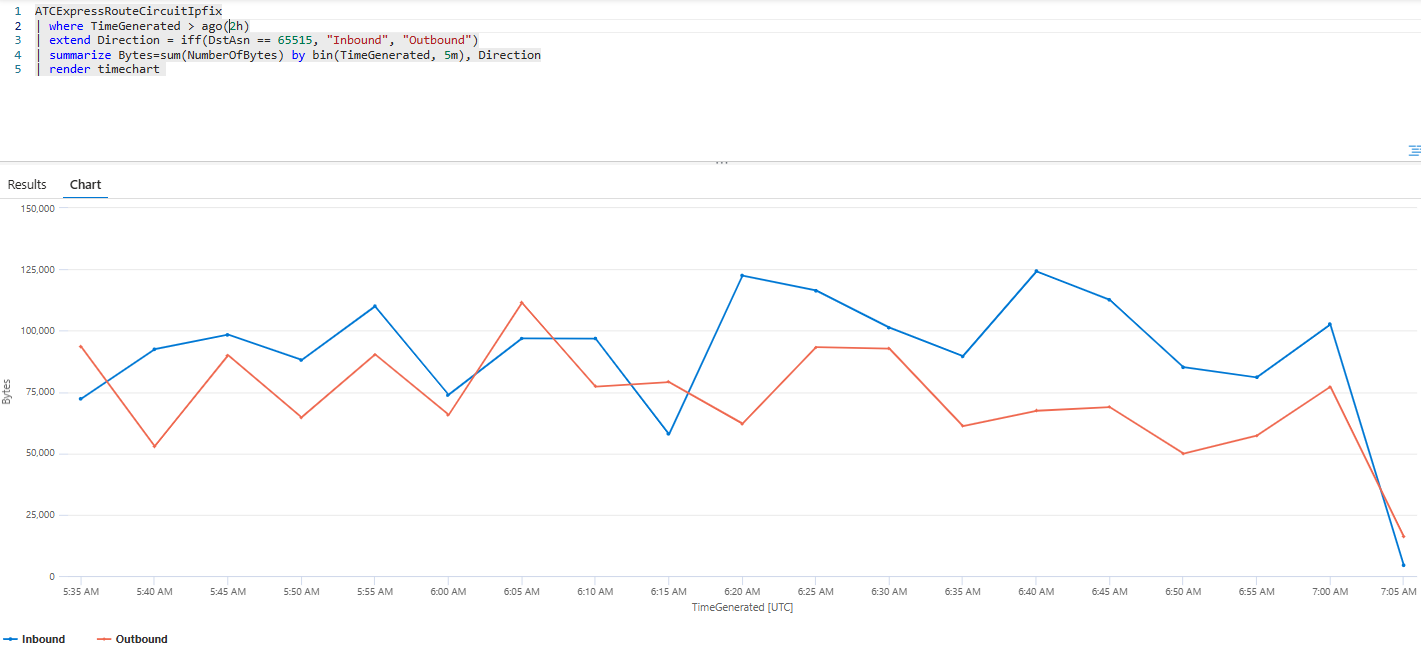Viewport: 1421px width, 655px height.
Task: Click line number 5 in the editor
Action: point(17,68)
